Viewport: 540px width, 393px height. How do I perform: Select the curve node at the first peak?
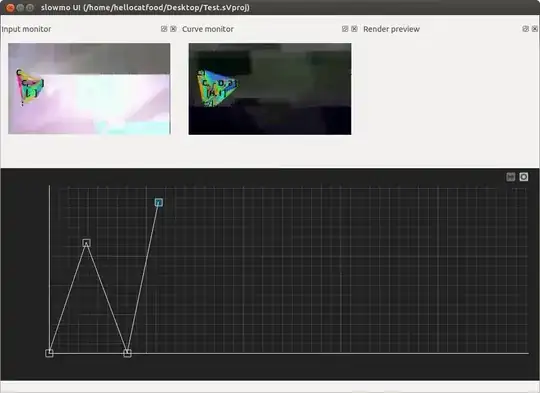click(x=86, y=243)
